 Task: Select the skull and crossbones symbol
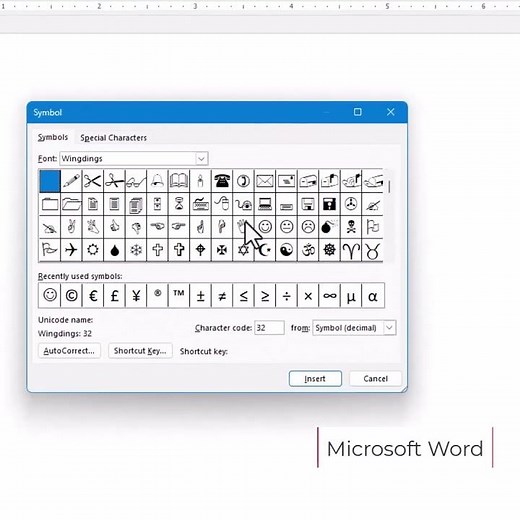pyautogui.click(x=351, y=227)
